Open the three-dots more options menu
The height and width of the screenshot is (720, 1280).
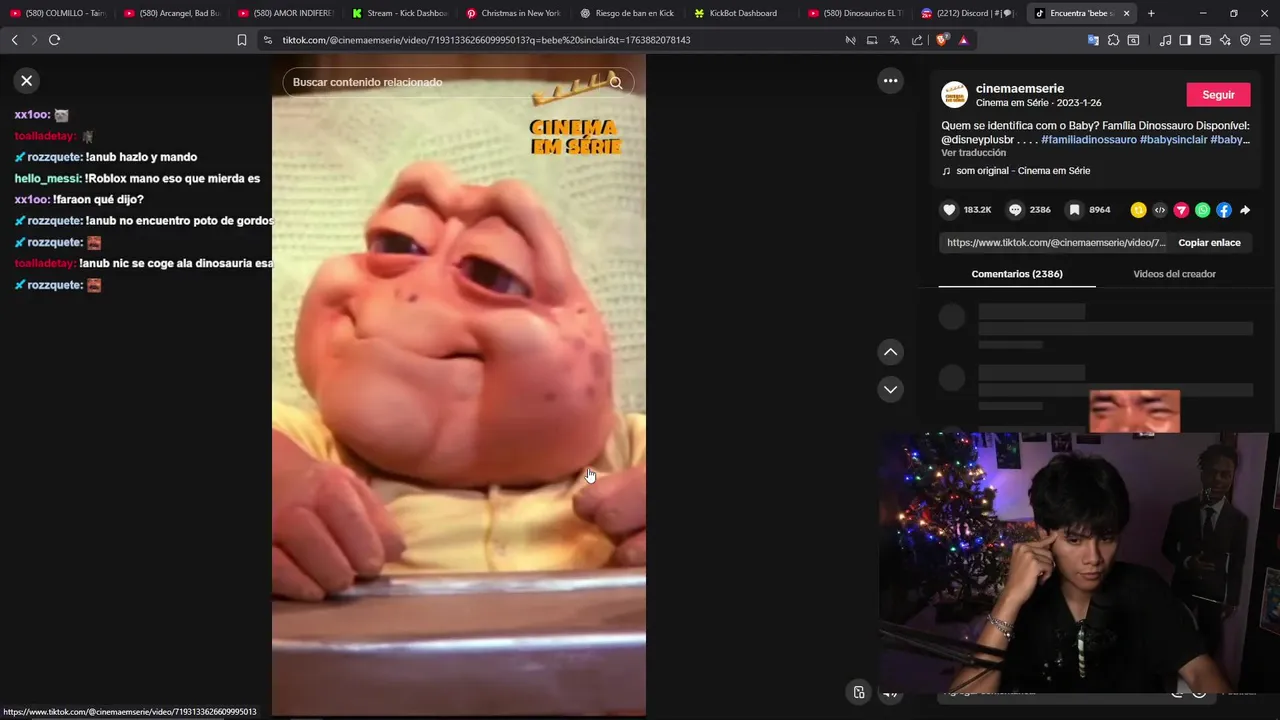tap(890, 81)
